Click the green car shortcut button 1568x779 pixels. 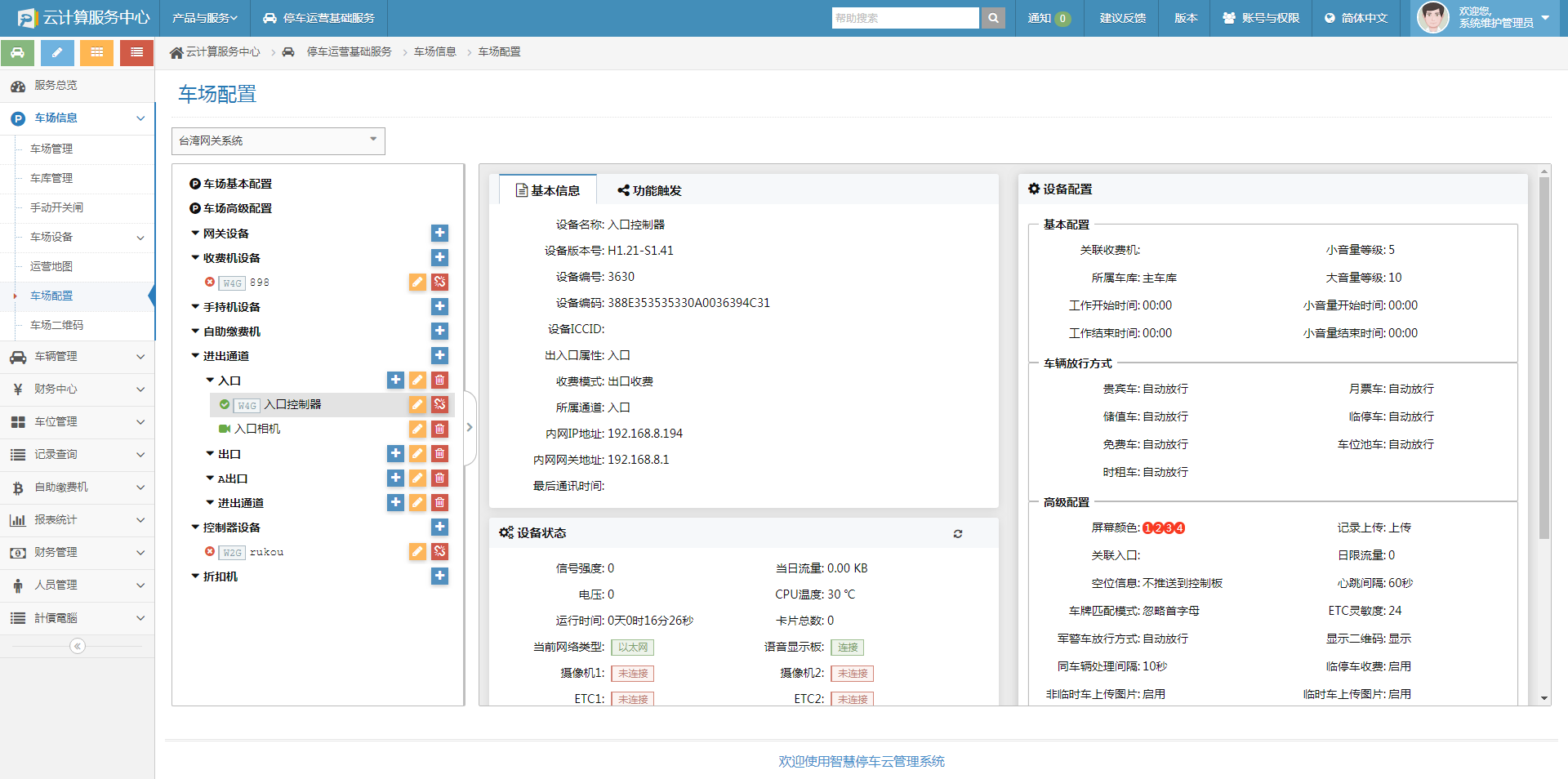[17, 53]
